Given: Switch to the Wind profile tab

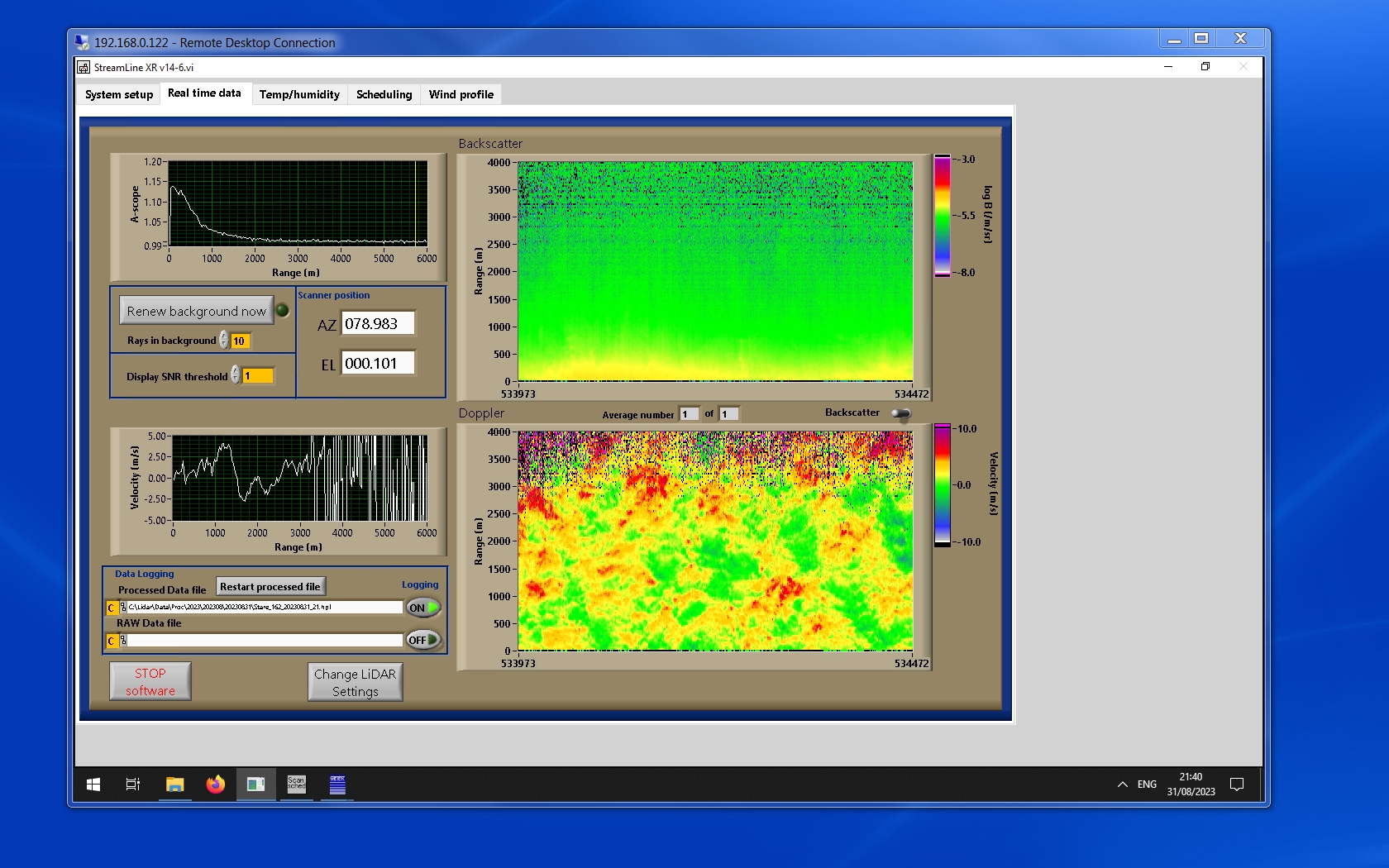Looking at the screenshot, I should [x=461, y=94].
